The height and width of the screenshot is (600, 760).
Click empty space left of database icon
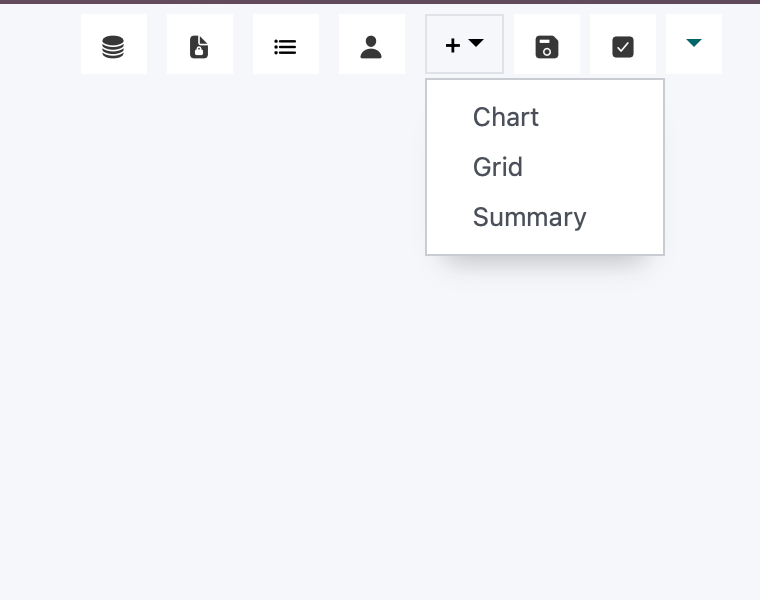coord(40,44)
